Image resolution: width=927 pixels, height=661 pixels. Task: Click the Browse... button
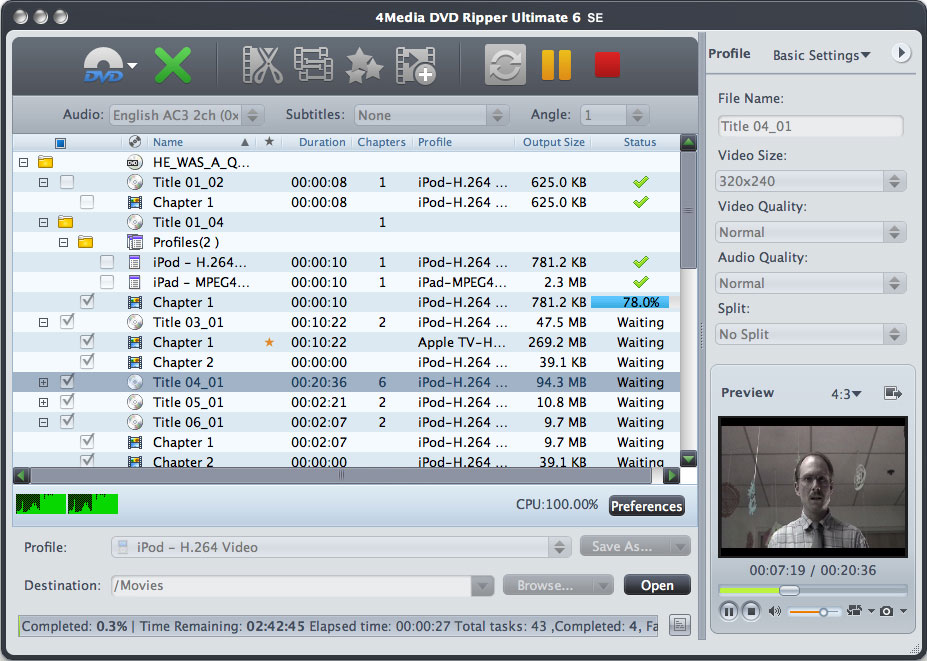(558, 585)
